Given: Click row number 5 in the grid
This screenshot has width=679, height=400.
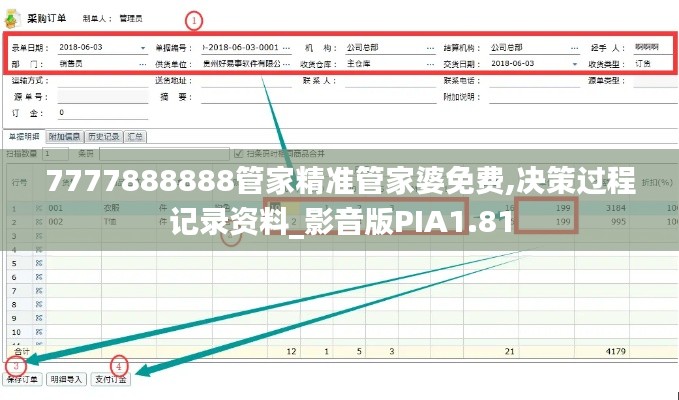Looking at the screenshot, I should point(14,264).
